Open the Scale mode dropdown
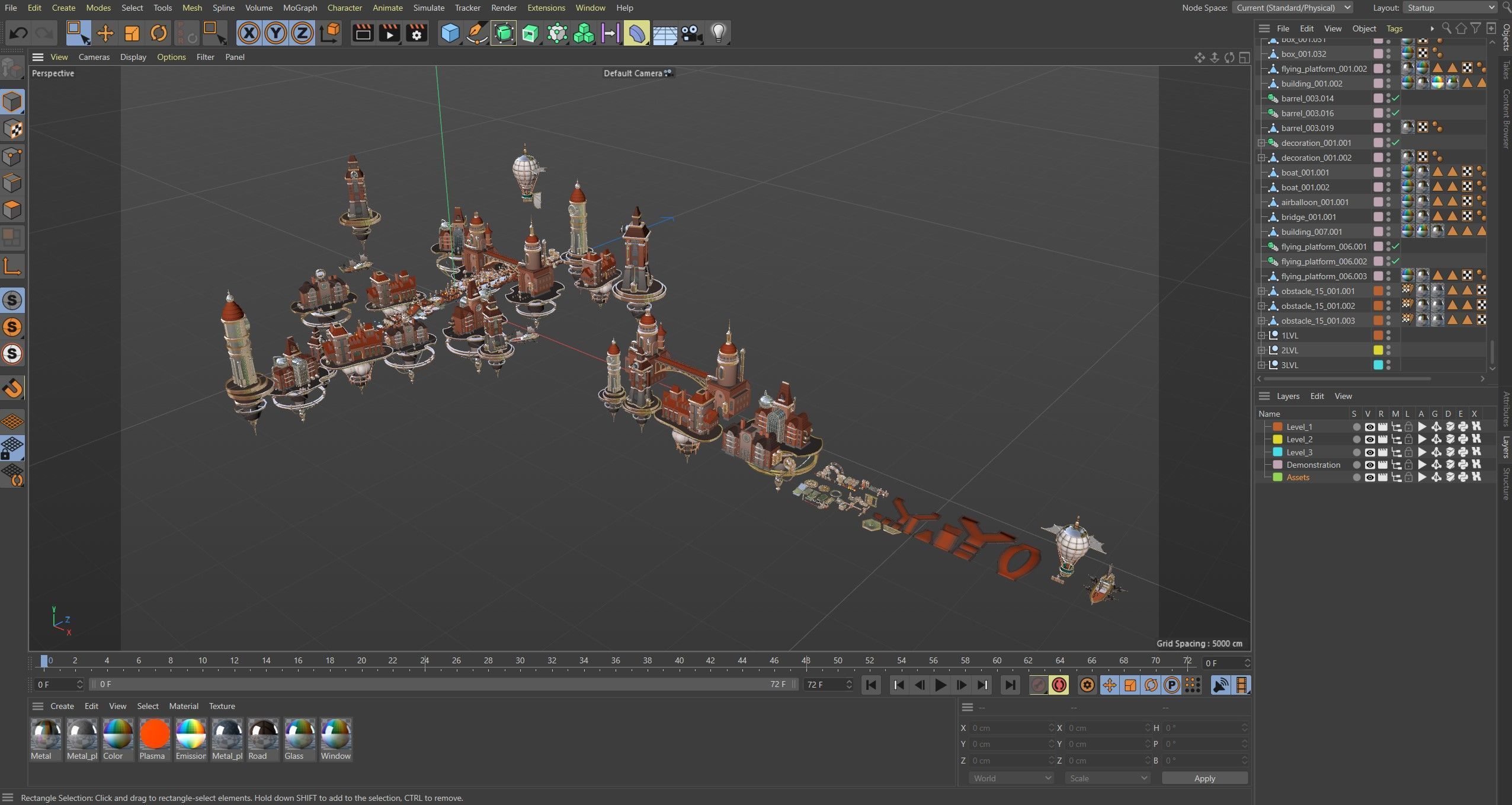This screenshot has height=805, width=1512. [1107, 778]
